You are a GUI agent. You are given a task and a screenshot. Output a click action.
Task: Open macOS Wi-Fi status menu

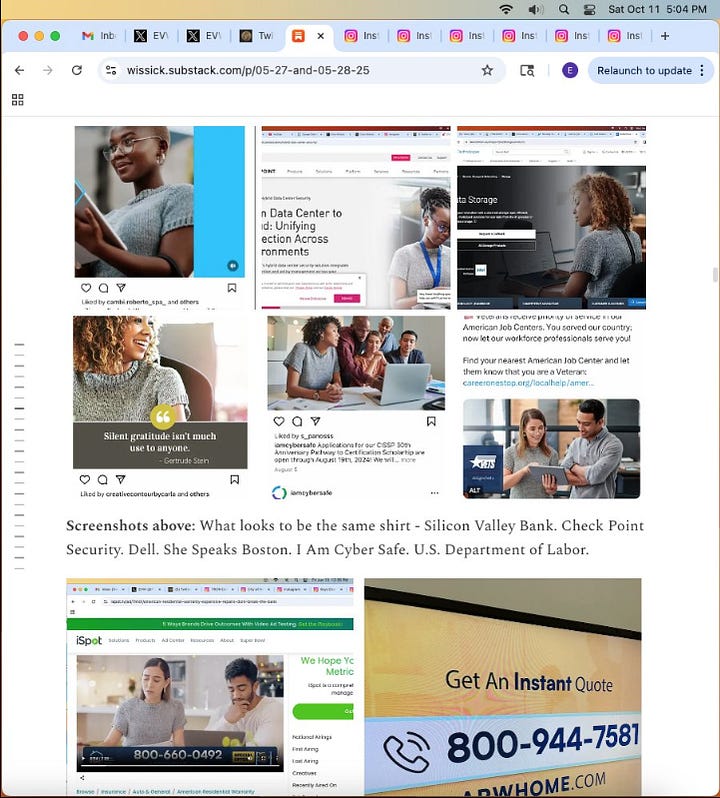(x=506, y=9)
